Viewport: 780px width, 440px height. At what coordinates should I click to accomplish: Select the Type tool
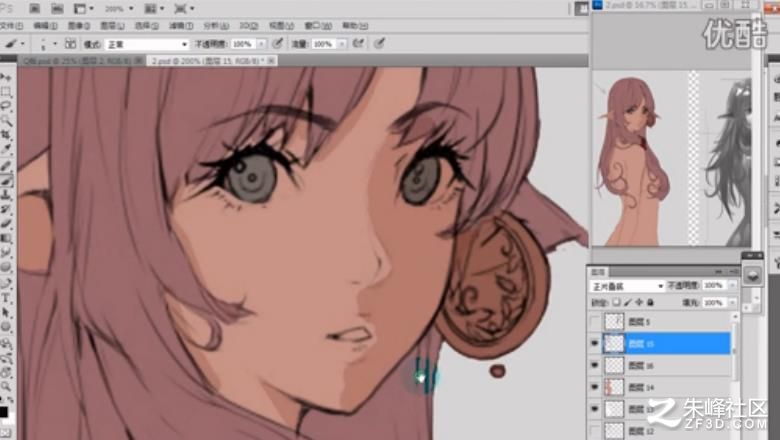pos(6,298)
